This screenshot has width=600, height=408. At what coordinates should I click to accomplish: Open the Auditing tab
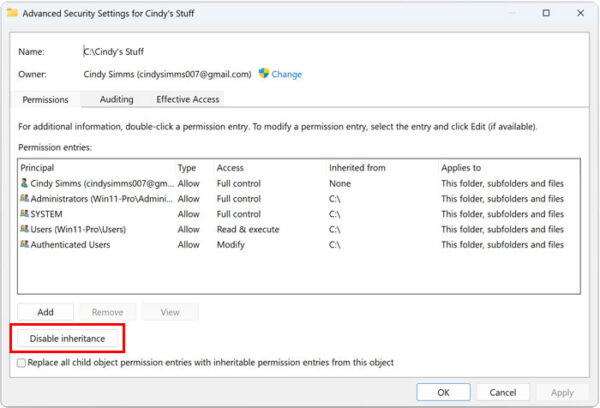tap(116, 100)
